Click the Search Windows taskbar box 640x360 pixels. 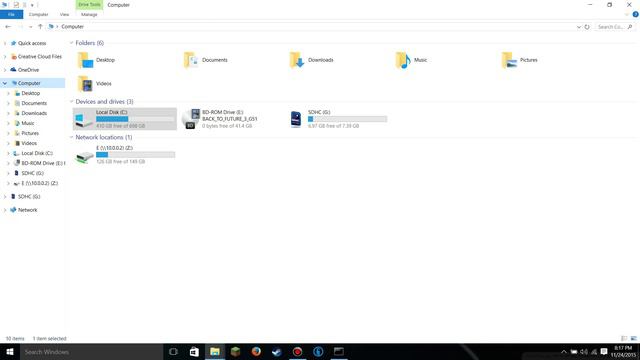[x=91, y=351]
